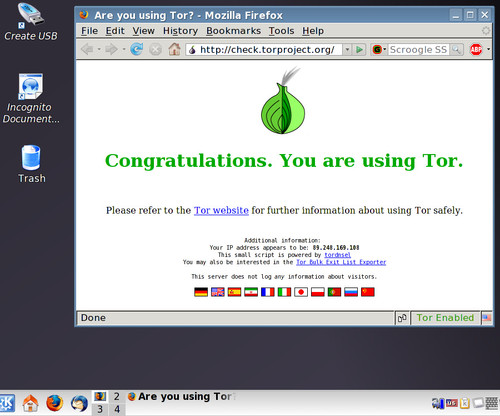Image resolution: width=500 pixels, height=416 pixels.
Task: Click the Klipper clipboard tray icon
Action: point(464,403)
